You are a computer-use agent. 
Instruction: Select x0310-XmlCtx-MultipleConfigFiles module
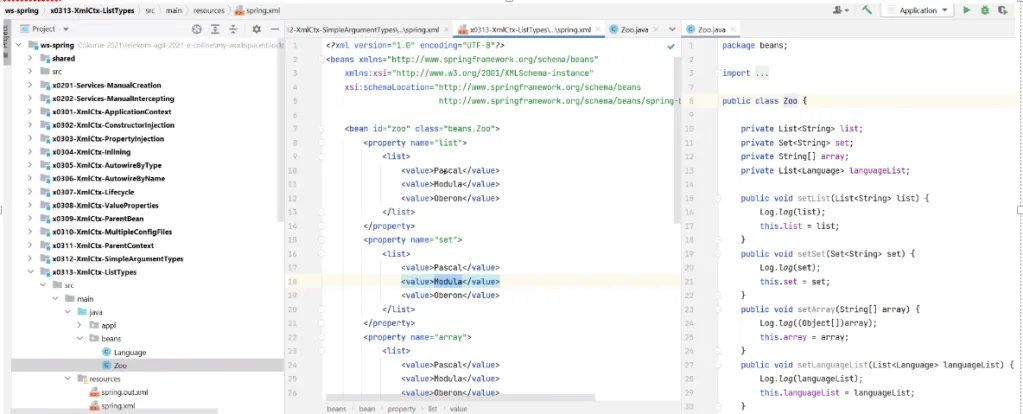click(x=112, y=231)
